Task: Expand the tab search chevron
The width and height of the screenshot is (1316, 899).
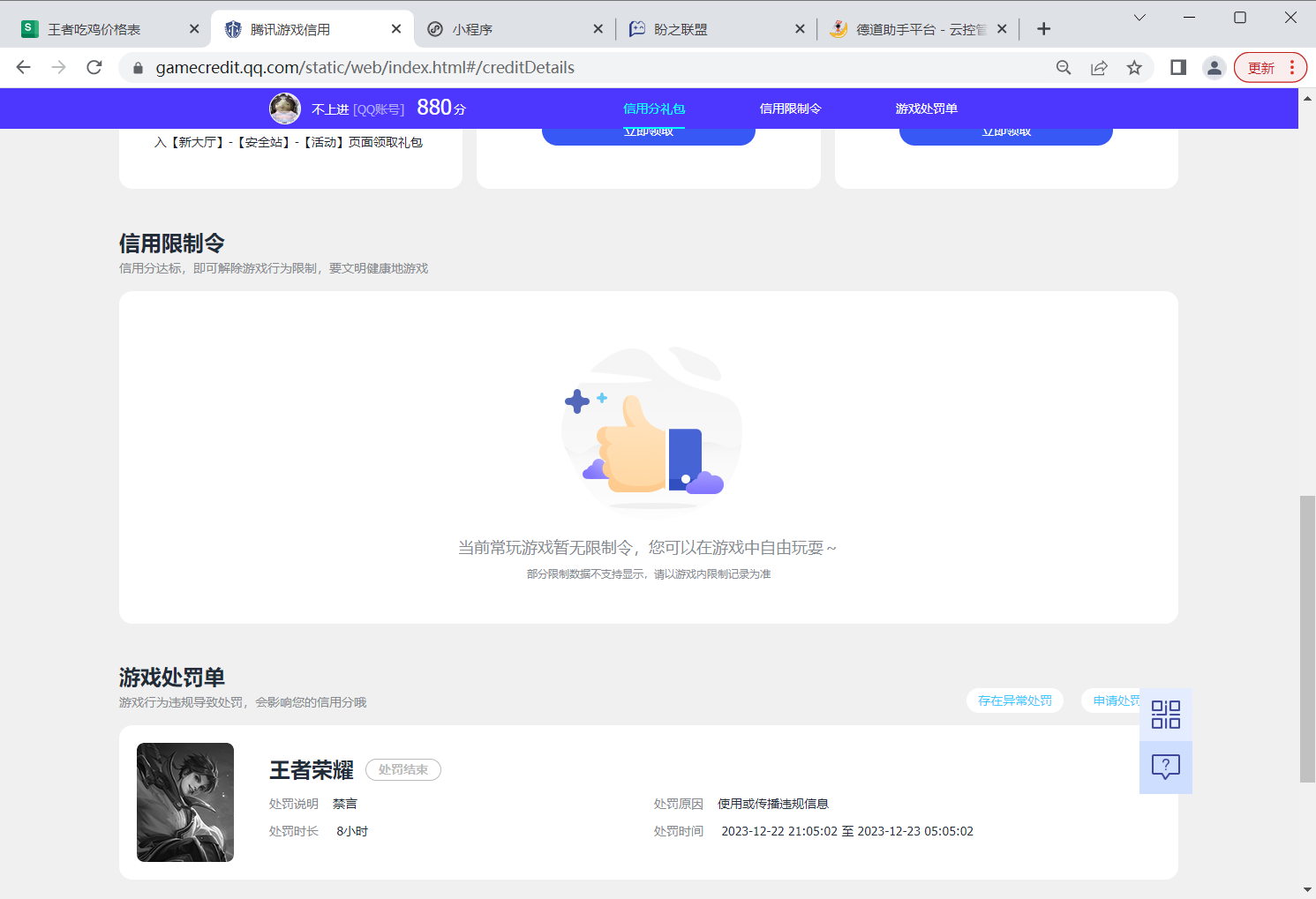Action: tap(1139, 18)
